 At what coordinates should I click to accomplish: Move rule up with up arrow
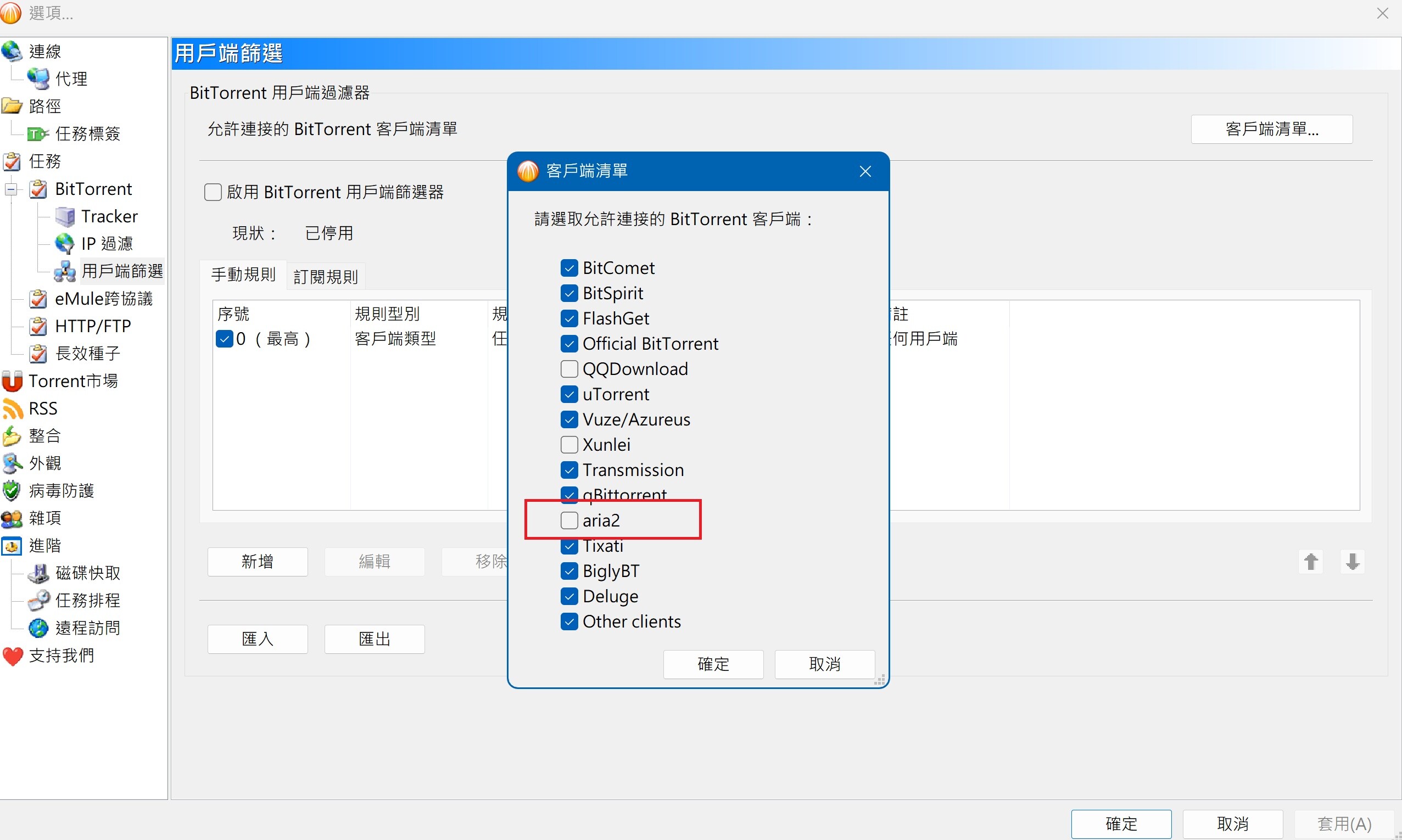(1311, 562)
